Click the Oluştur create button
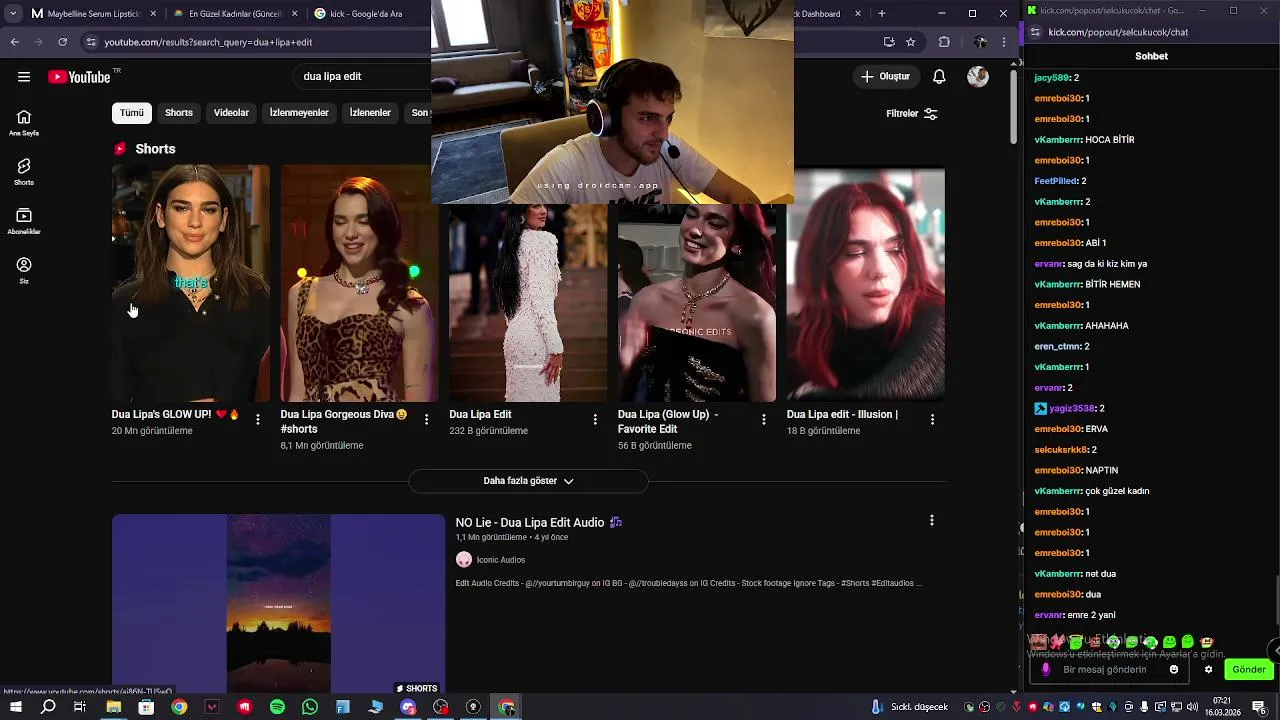This screenshot has width=1280, height=720. [885, 77]
